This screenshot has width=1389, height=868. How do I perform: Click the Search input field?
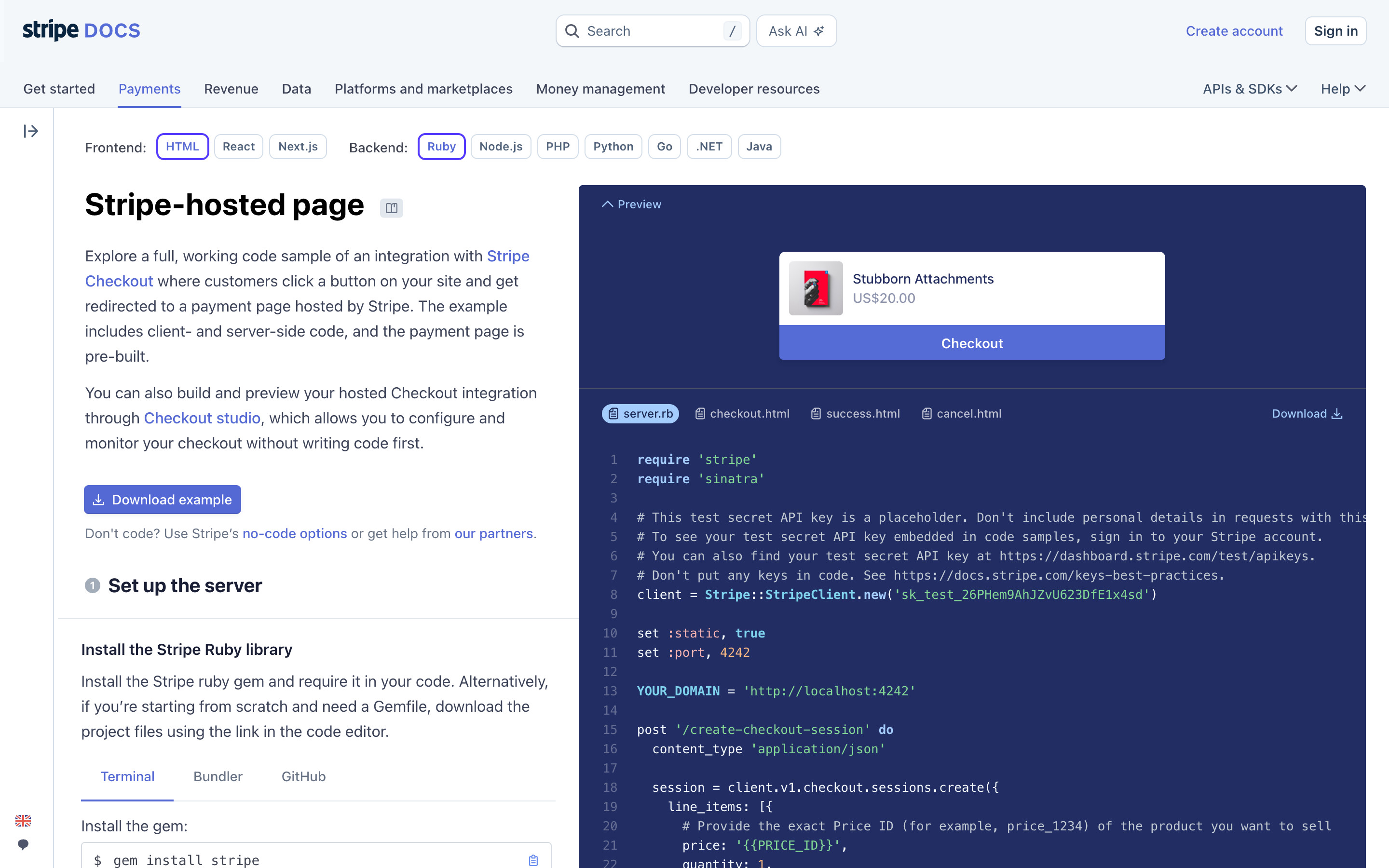653,31
